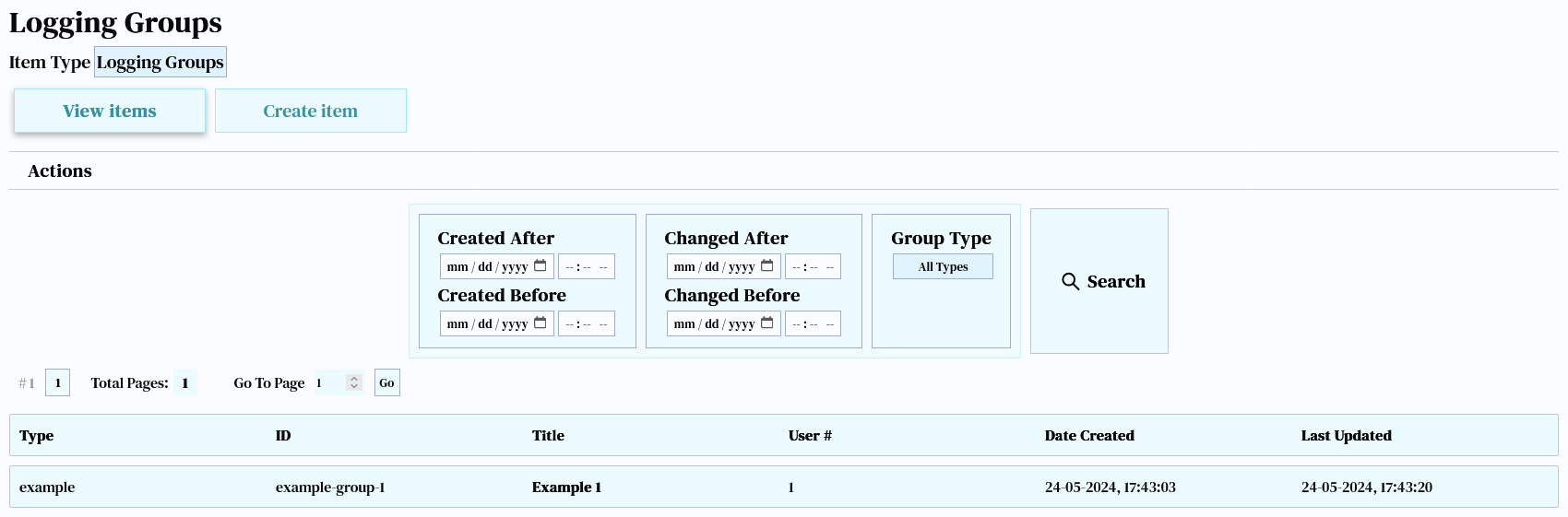Focus the Created Before date input
The width and height of the screenshot is (1568, 517).
coord(497,323)
